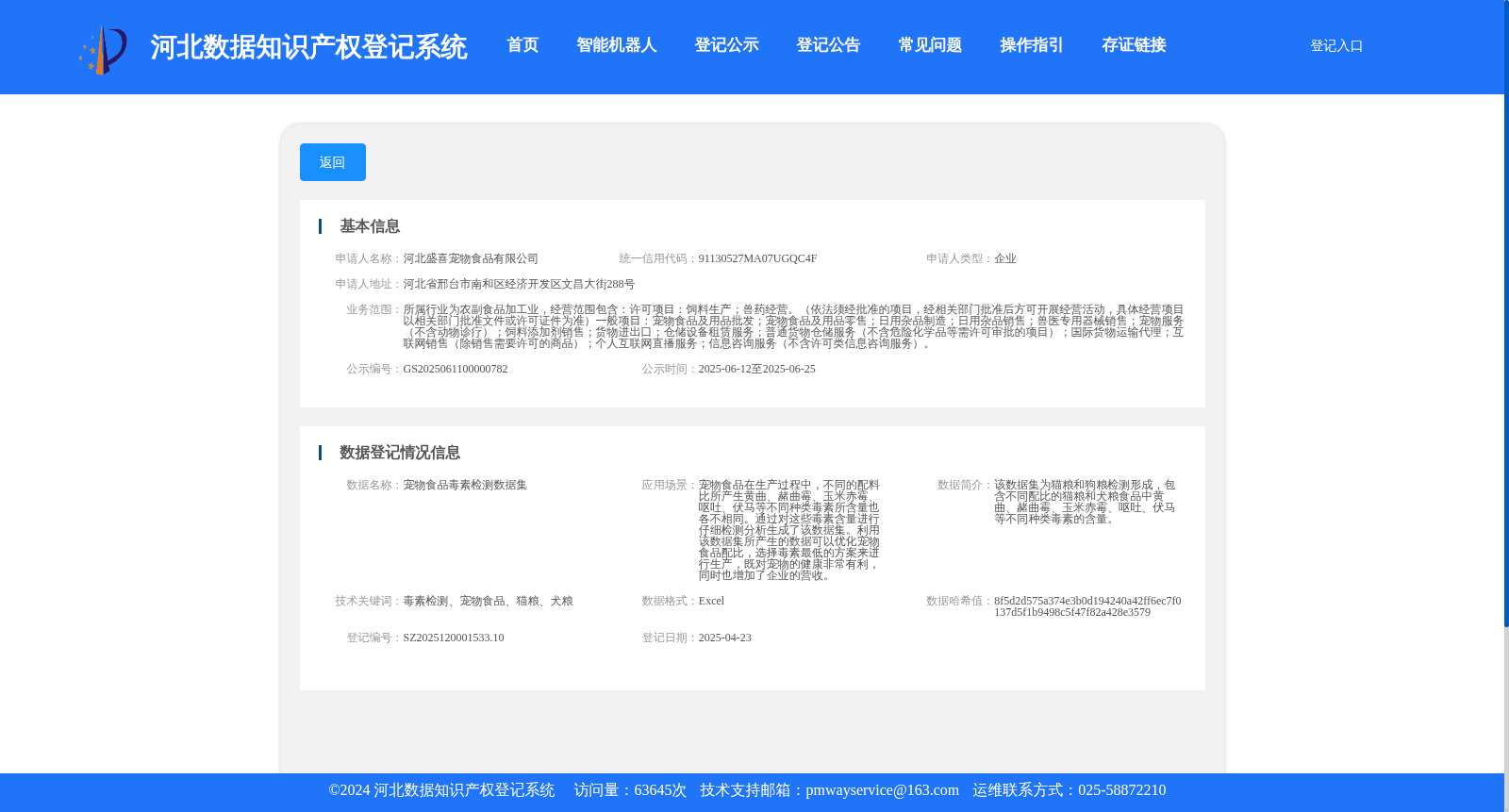Select data format value Excel

click(711, 601)
